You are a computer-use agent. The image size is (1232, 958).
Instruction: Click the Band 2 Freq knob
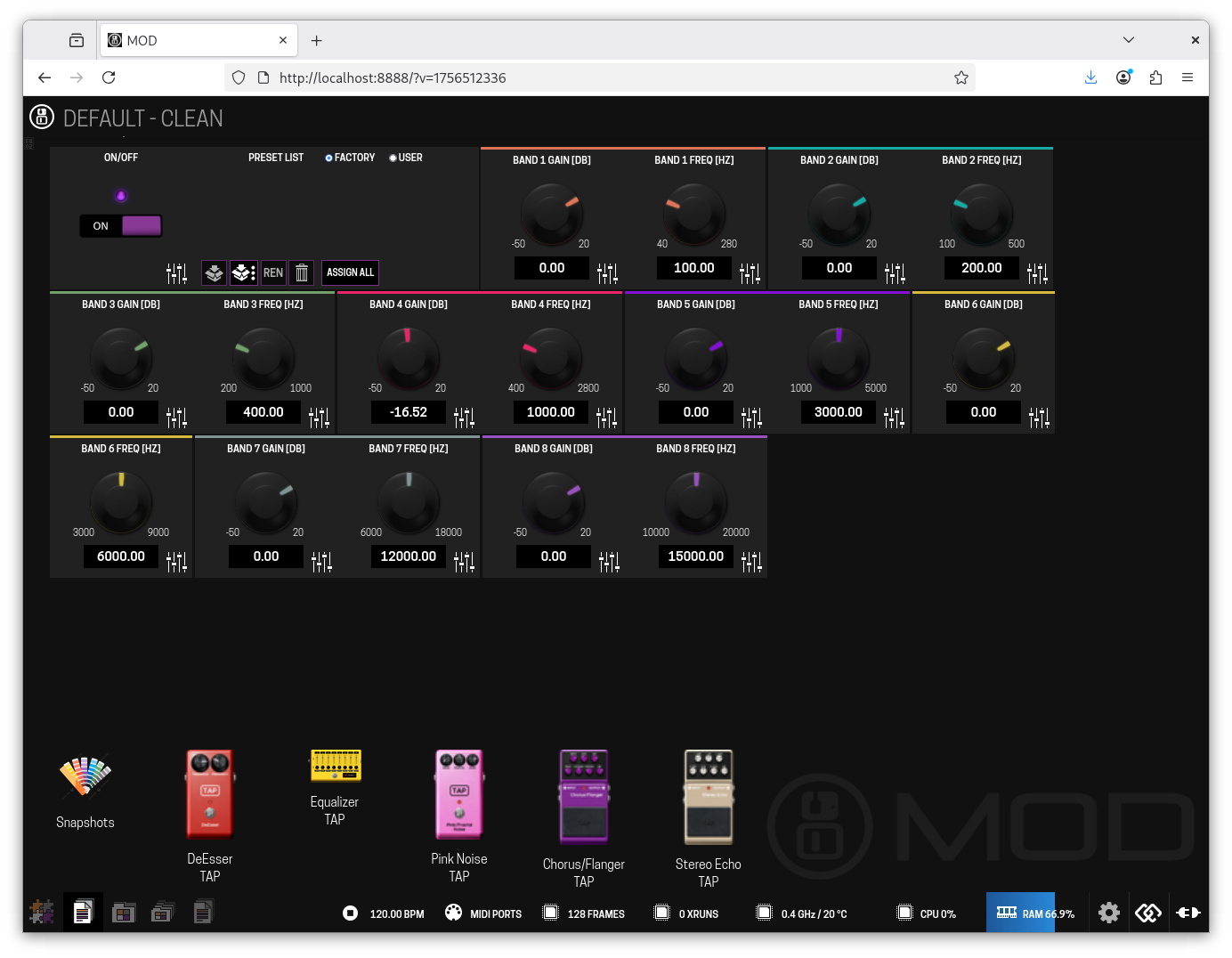coord(982,214)
